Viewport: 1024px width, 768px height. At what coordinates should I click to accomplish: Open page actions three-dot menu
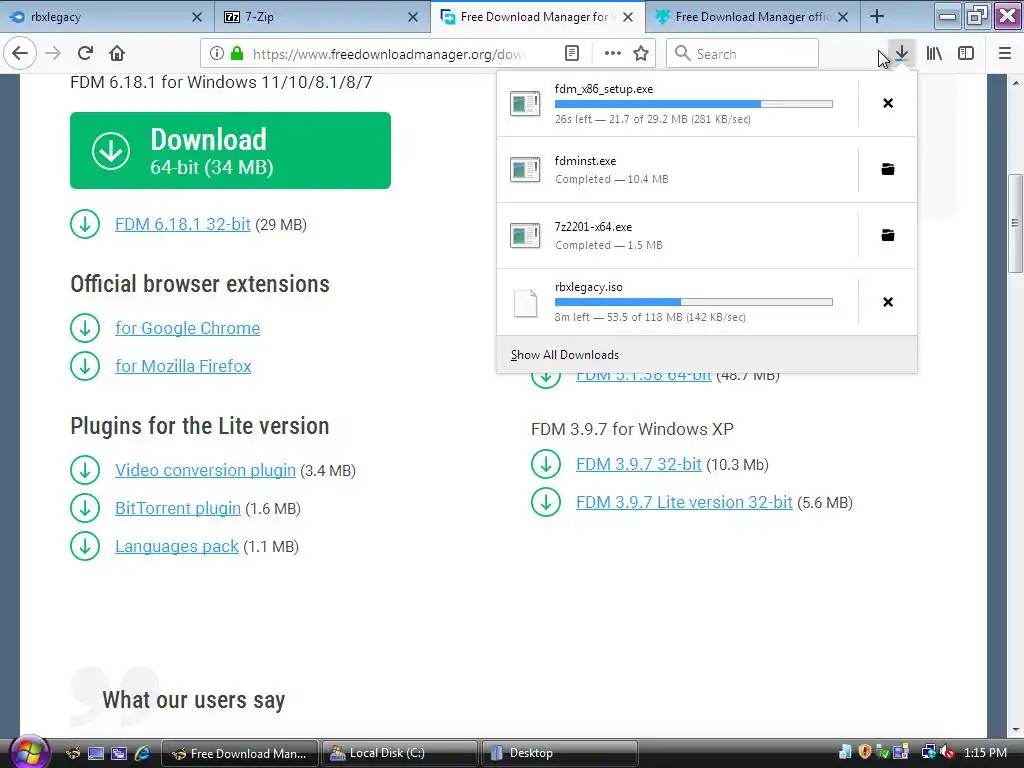click(613, 54)
